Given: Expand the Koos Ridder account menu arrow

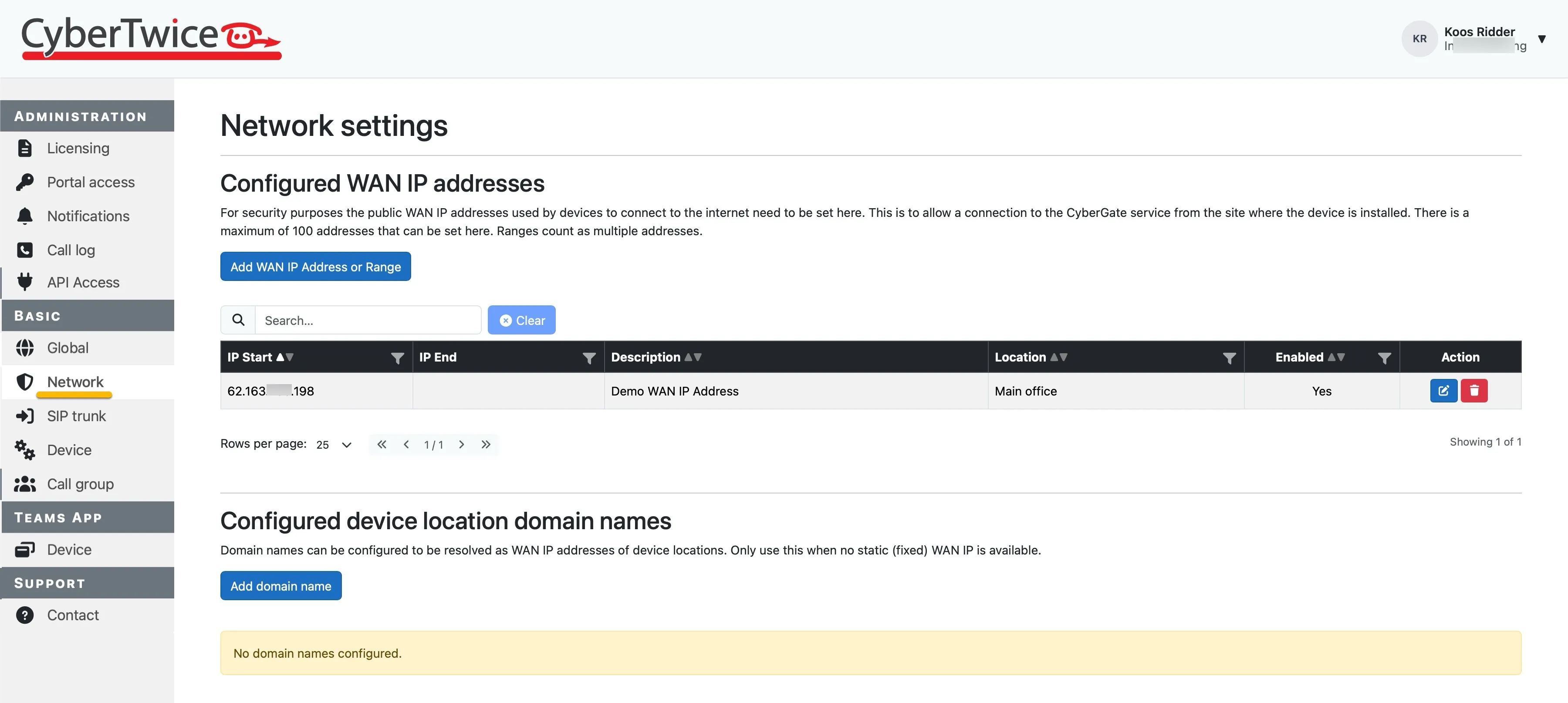Looking at the screenshot, I should pyautogui.click(x=1542, y=39).
